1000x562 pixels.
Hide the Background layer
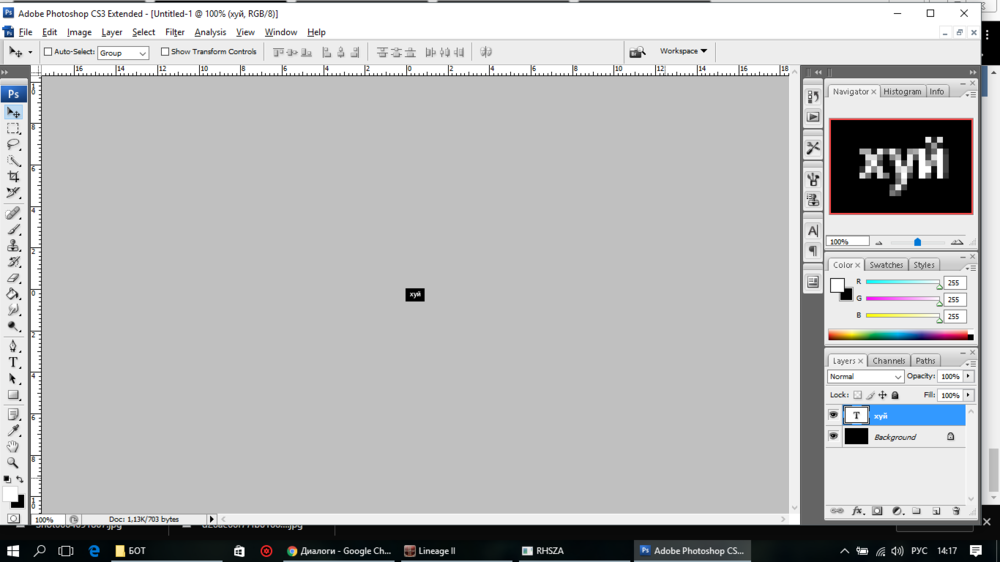(x=833, y=437)
